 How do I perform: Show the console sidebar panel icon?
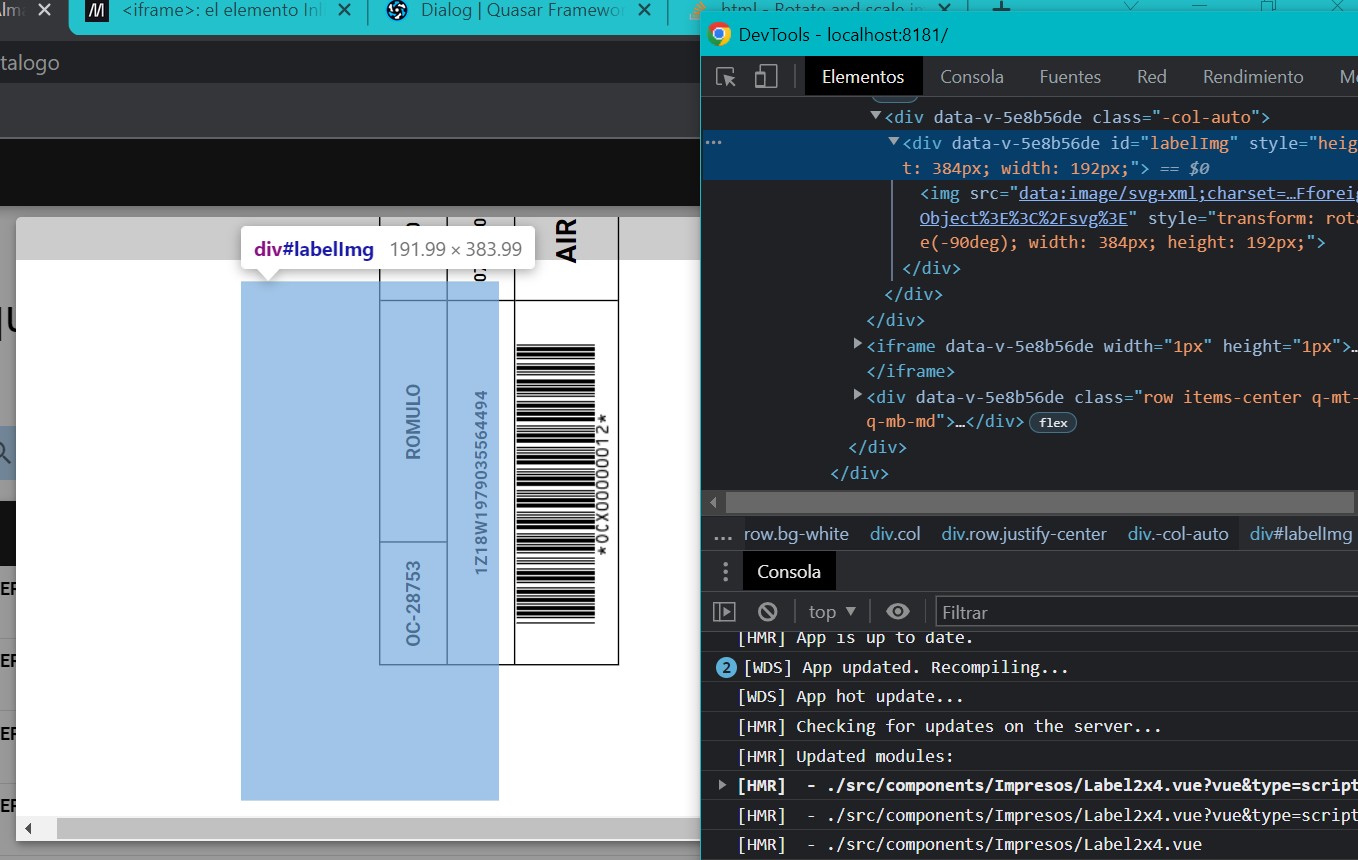[724, 611]
